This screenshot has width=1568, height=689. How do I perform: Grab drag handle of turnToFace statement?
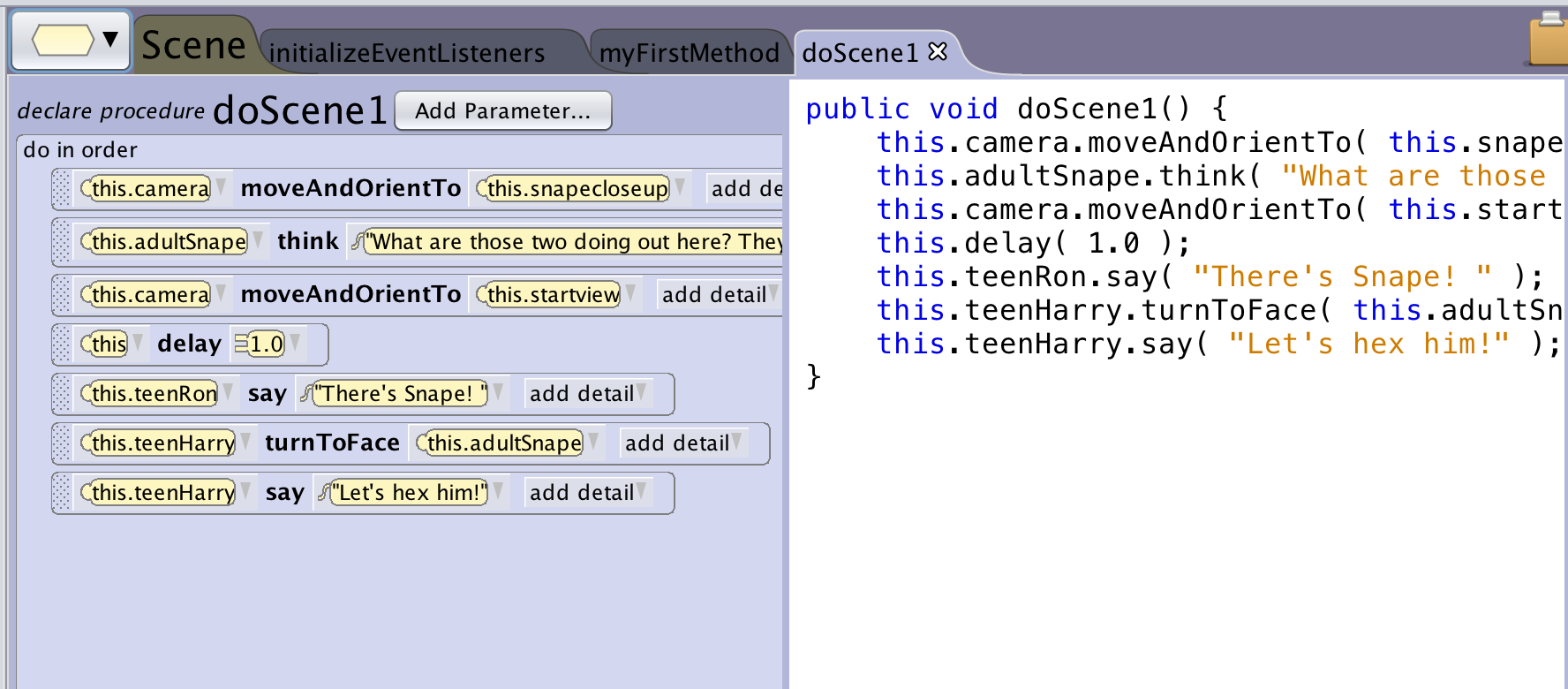coord(61,443)
